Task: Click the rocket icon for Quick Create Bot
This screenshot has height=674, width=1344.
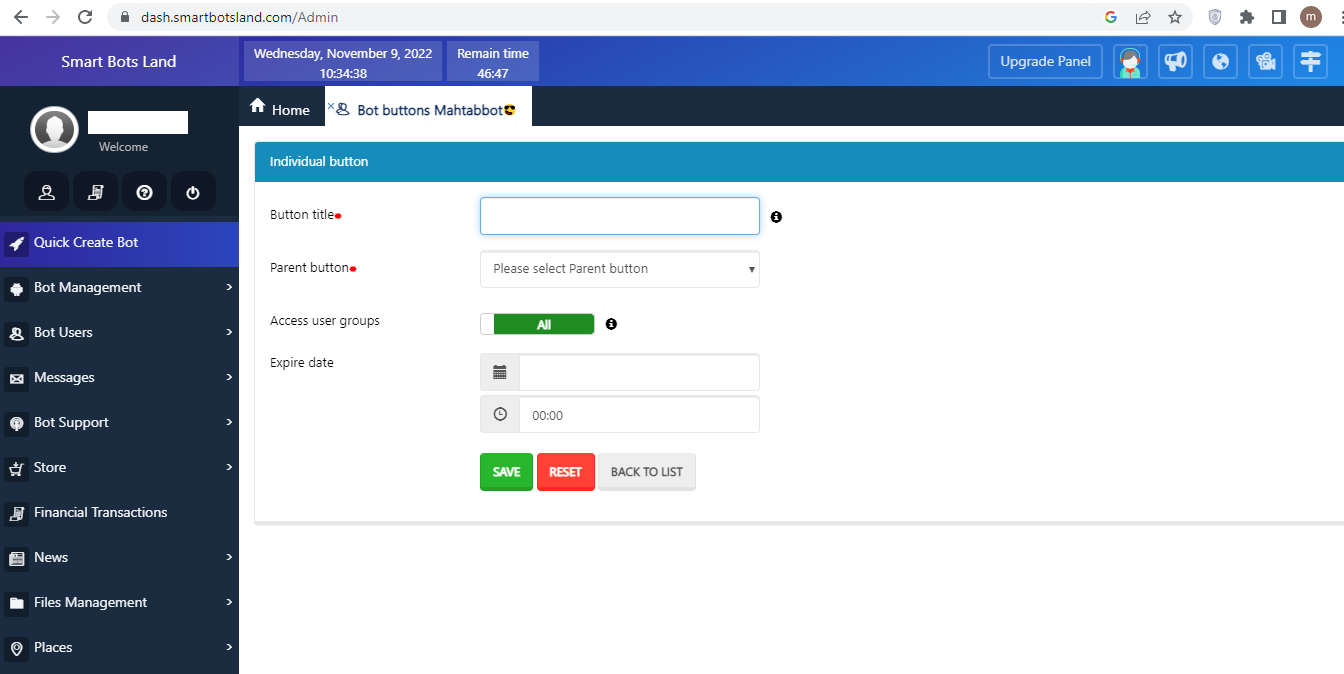Action: (16, 243)
